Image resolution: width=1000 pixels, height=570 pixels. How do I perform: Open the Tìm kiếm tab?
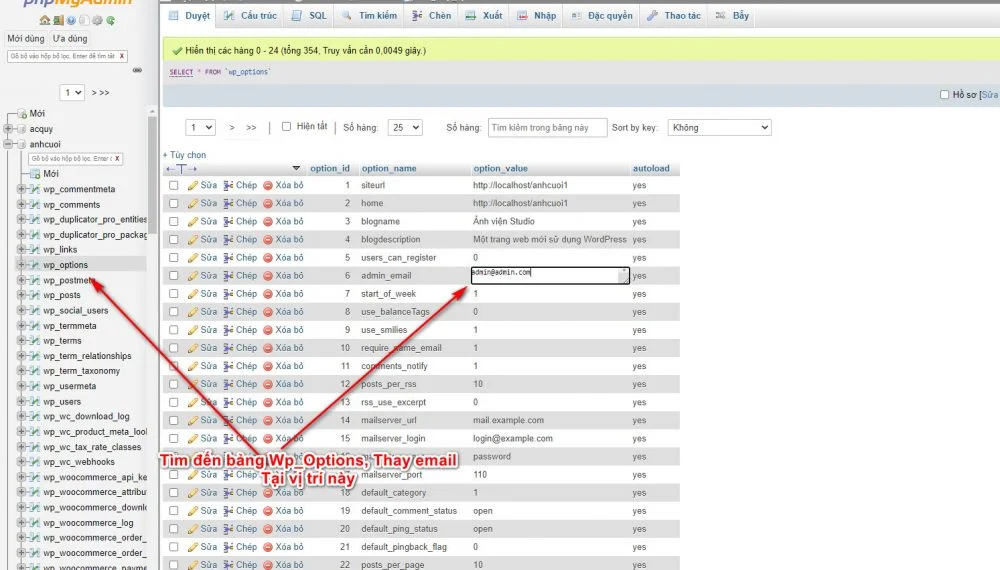[370, 16]
